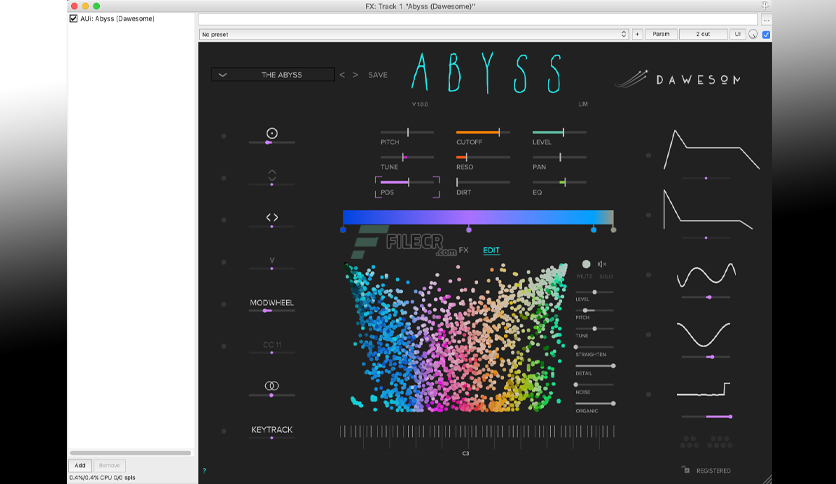Click the ellipsis button beside the comment field
The image size is (836, 484).
pos(766,20)
